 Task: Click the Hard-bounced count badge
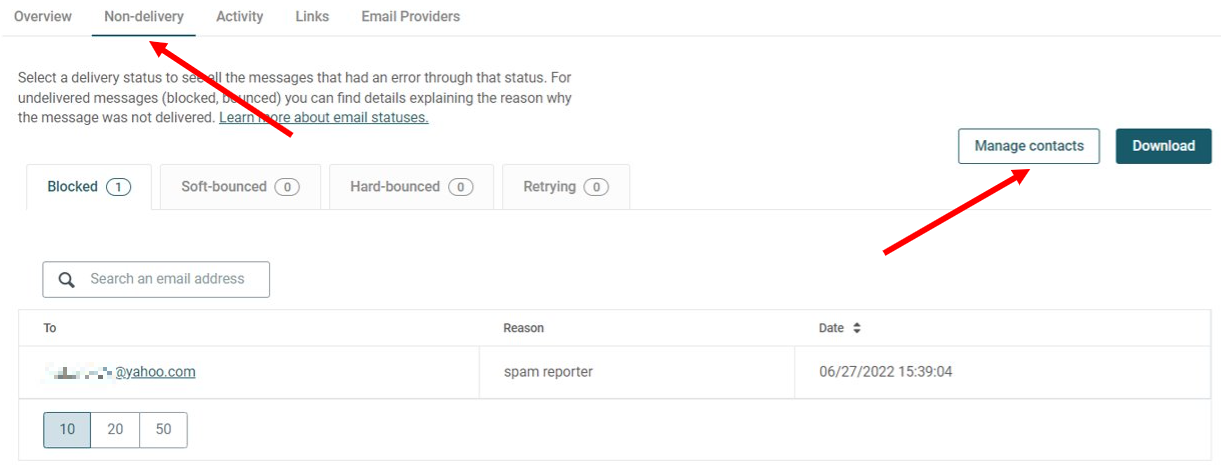[x=460, y=187]
